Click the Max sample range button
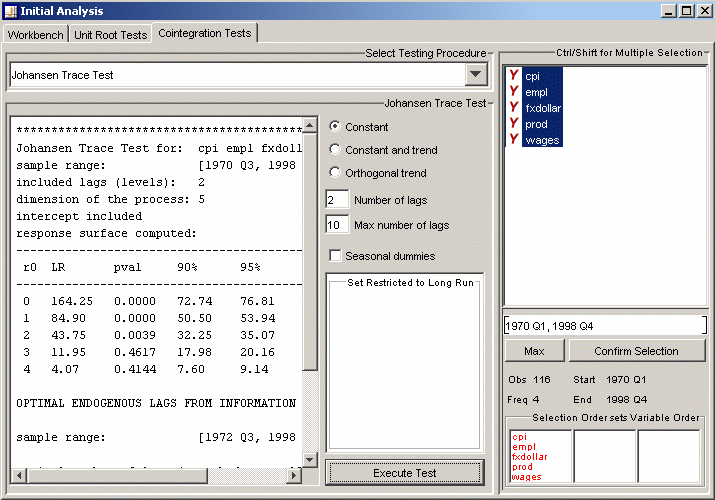The width and height of the screenshot is (716, 500). pyautogui.click(x=533, y=351)
